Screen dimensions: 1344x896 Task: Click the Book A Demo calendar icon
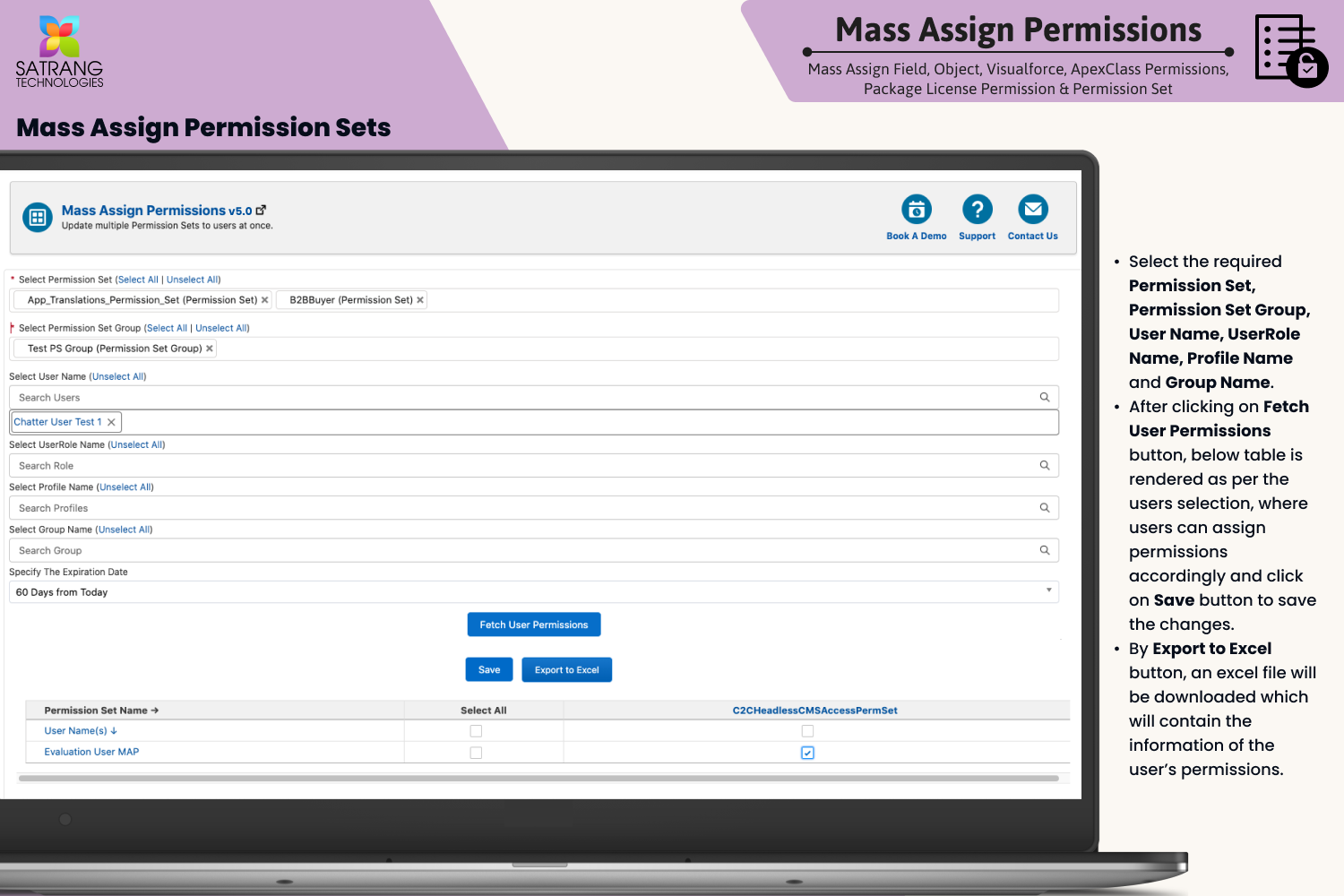916,210
